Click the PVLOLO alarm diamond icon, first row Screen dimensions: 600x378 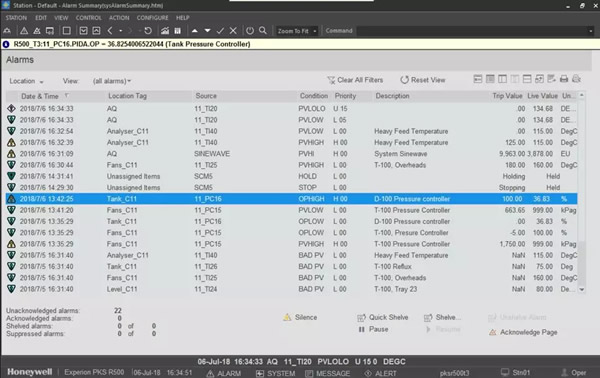coord(11,109)
